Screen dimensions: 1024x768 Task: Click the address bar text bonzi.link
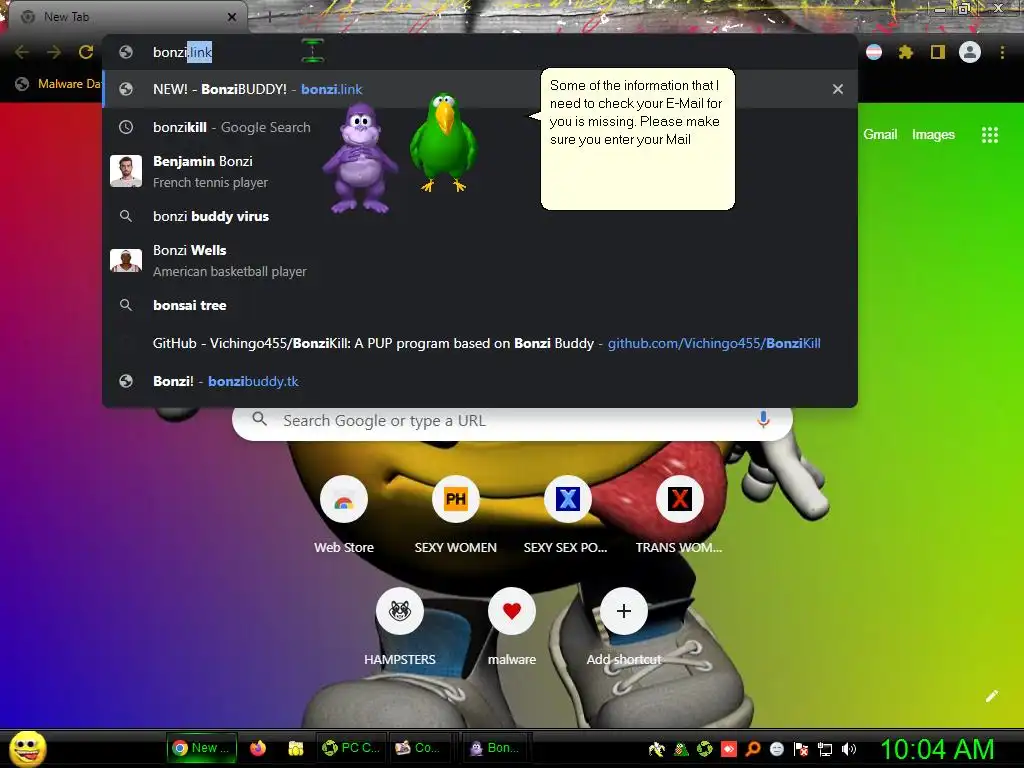[182, 52]
